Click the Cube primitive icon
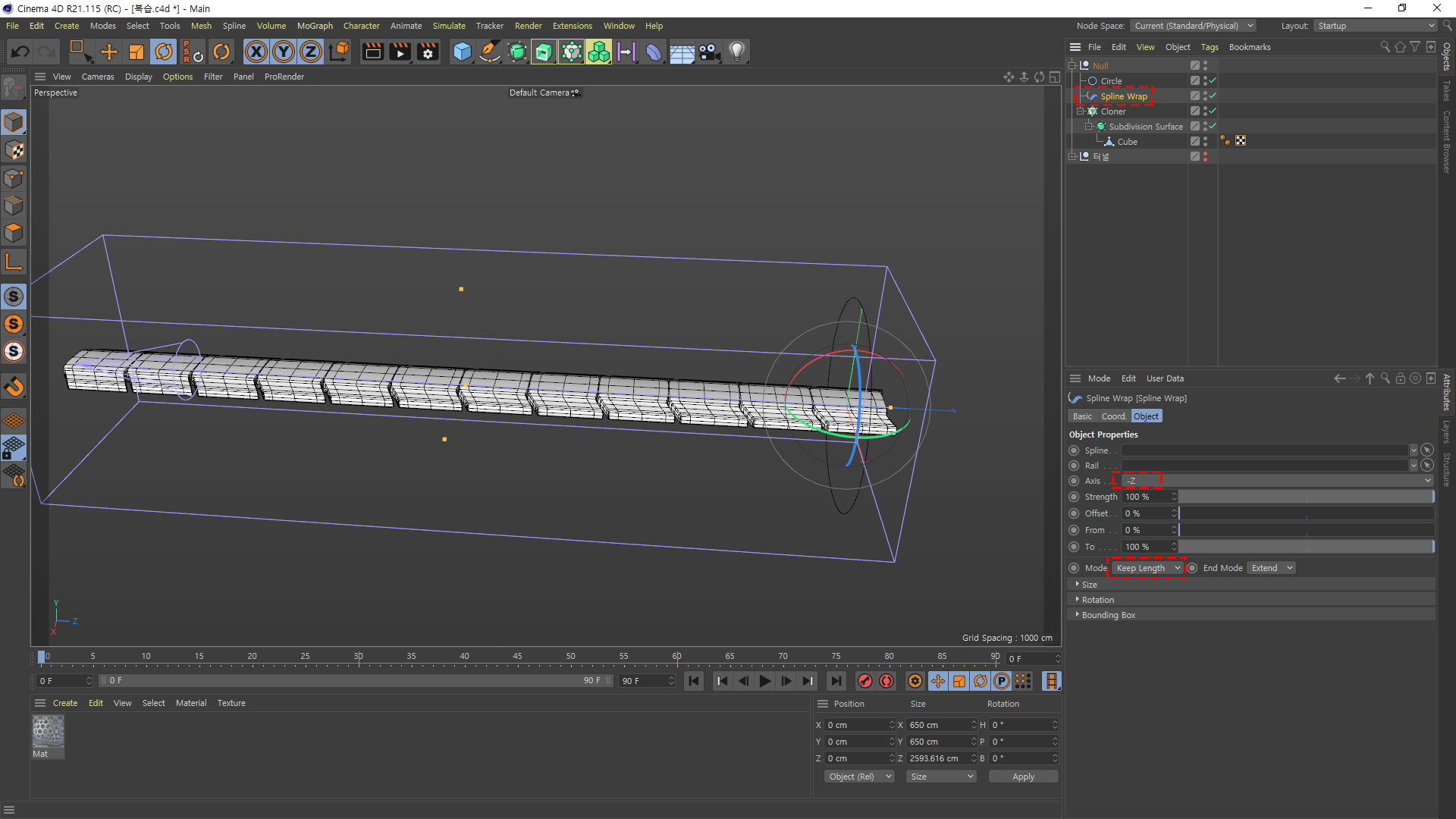The image size is (1456, 819). click(x=462, y=52)
